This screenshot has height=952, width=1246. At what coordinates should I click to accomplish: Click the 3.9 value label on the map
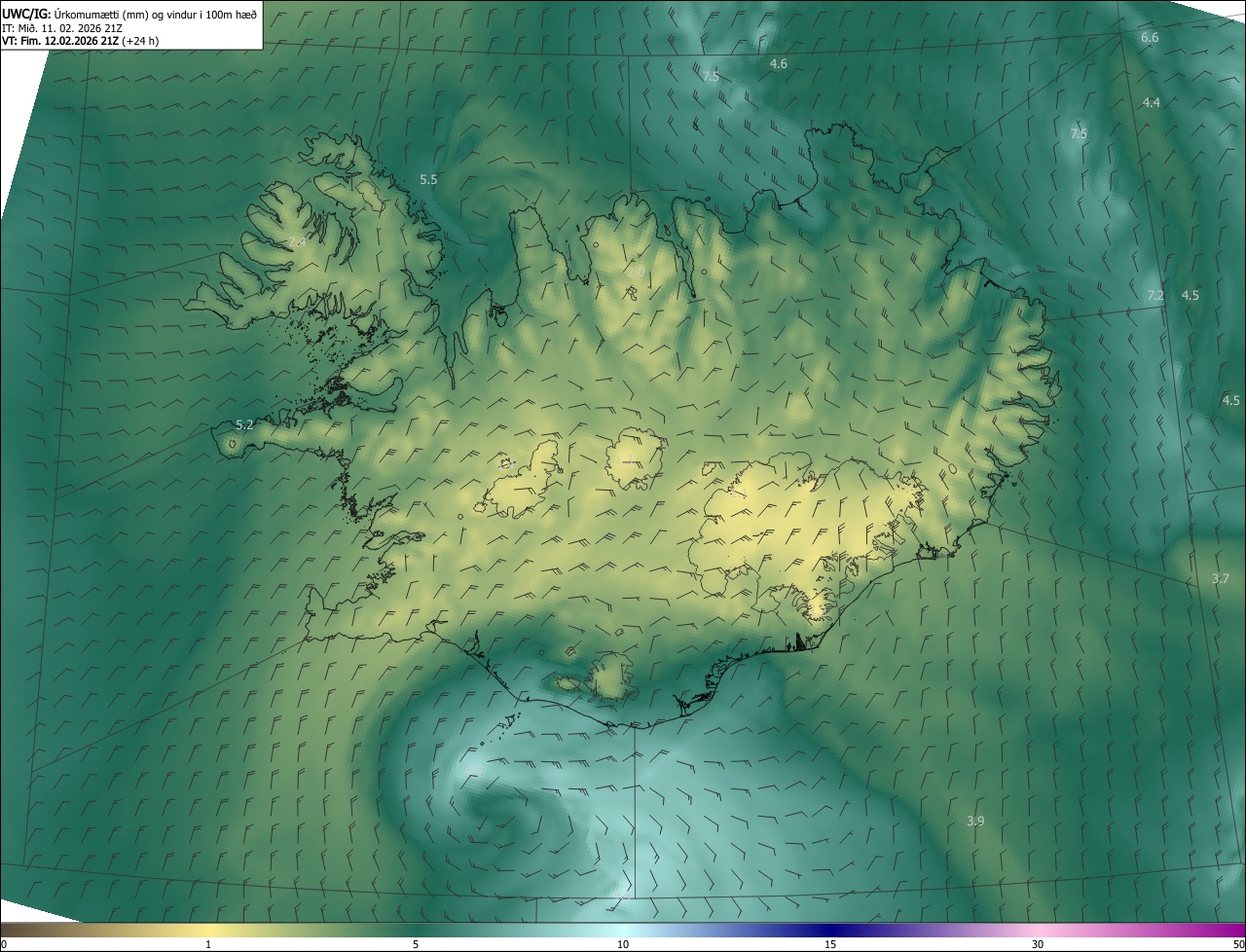(x=975, y=822)
